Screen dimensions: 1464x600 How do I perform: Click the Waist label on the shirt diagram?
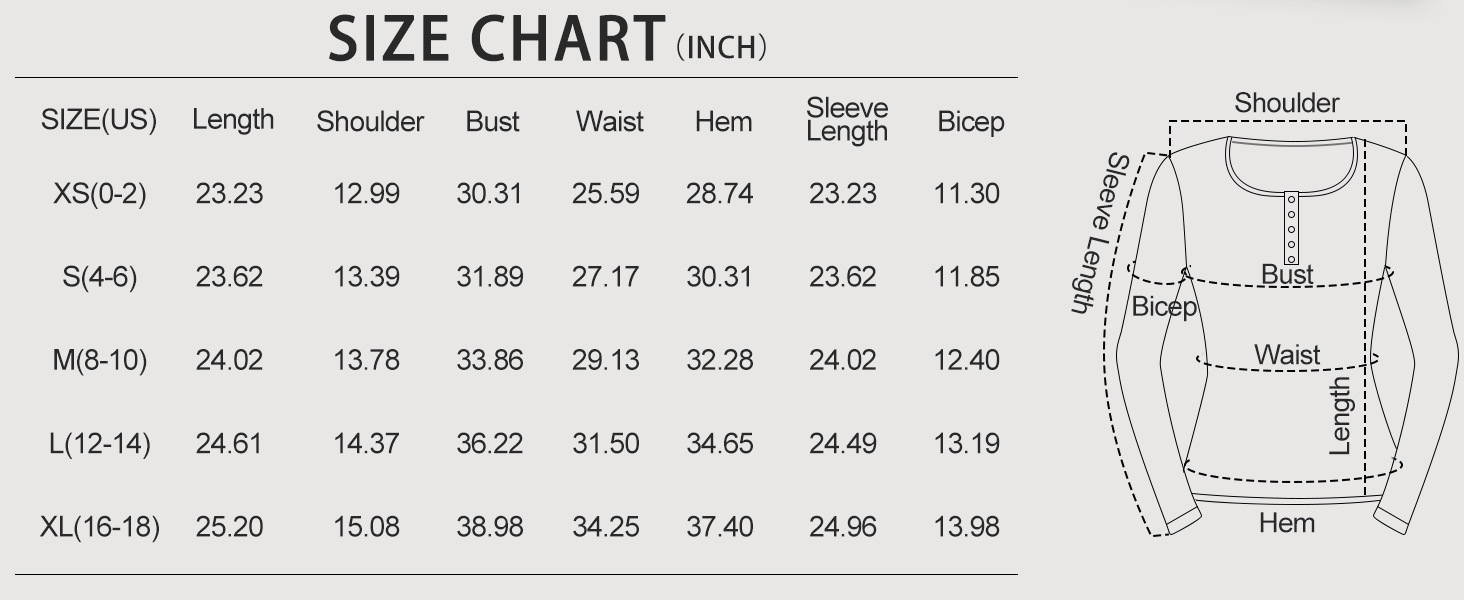point(1287,355)
